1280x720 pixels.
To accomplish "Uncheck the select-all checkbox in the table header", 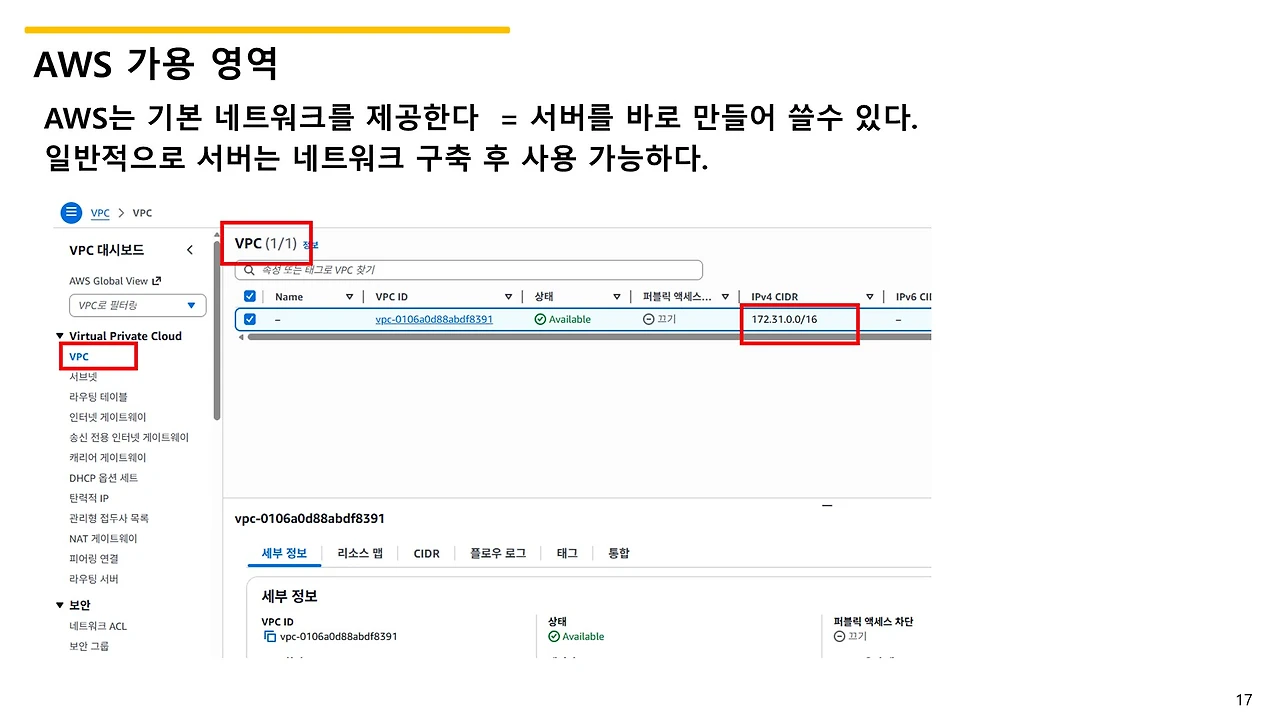I will [249, 296].
